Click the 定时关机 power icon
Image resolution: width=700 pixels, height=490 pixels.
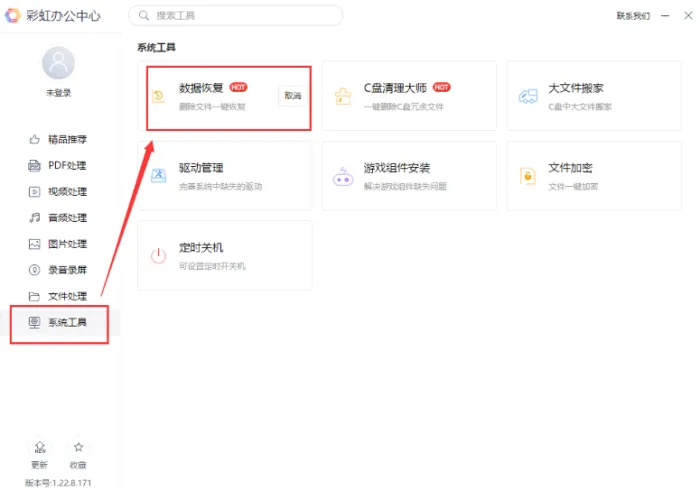[x=158, y=255]
